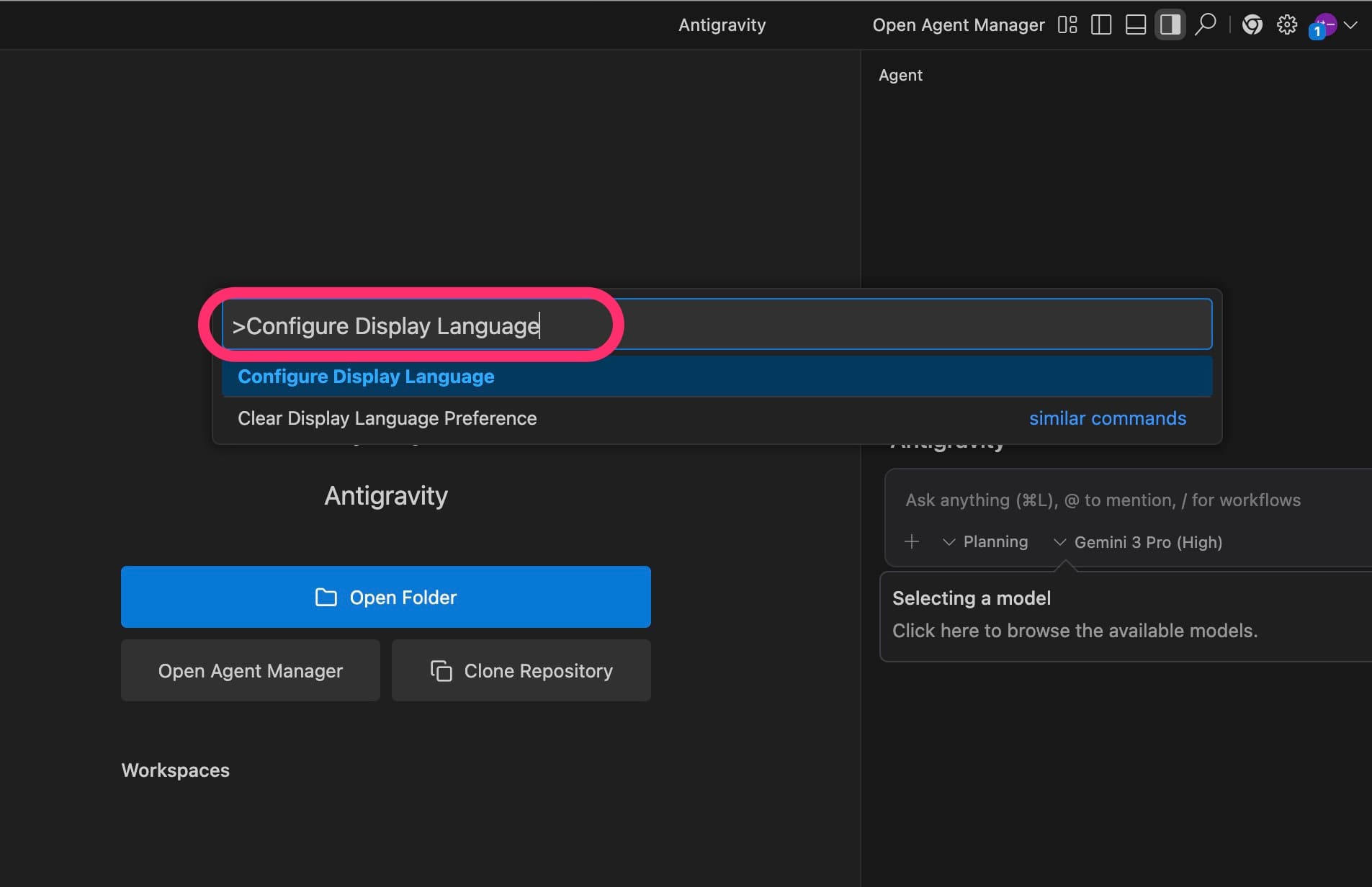
Task: Select Configure Display Language command
Action: pyautogui.click(x=366, y=377)
